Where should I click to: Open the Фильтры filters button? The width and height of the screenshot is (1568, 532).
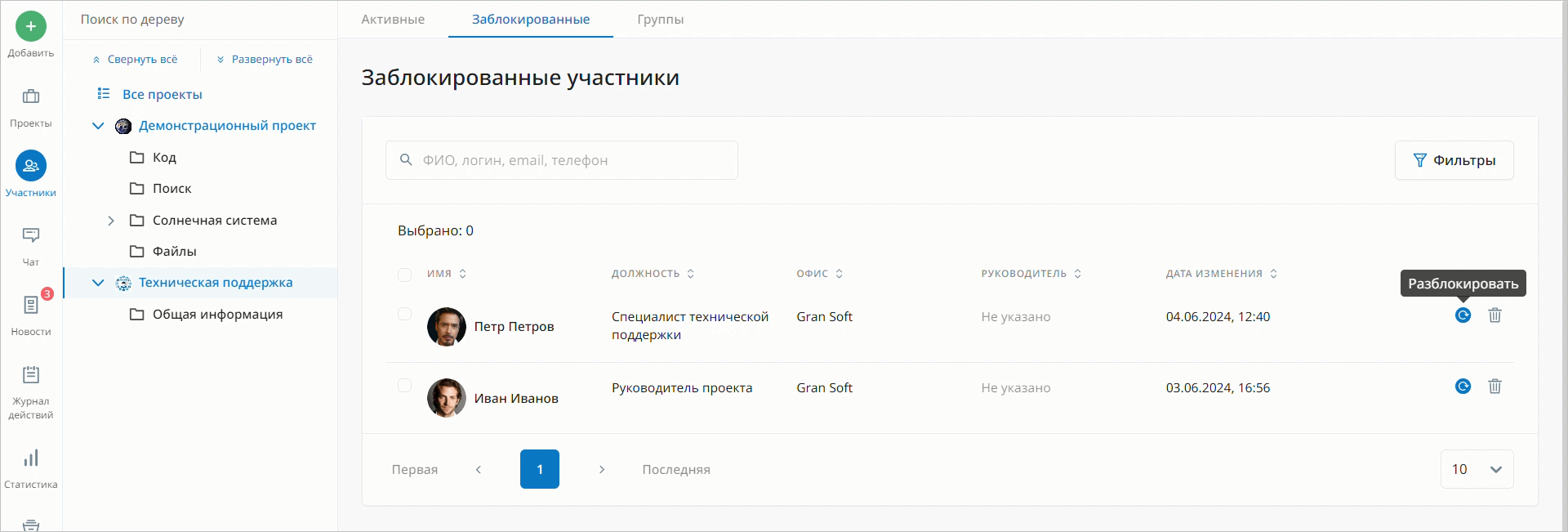tap(1454, 160)
